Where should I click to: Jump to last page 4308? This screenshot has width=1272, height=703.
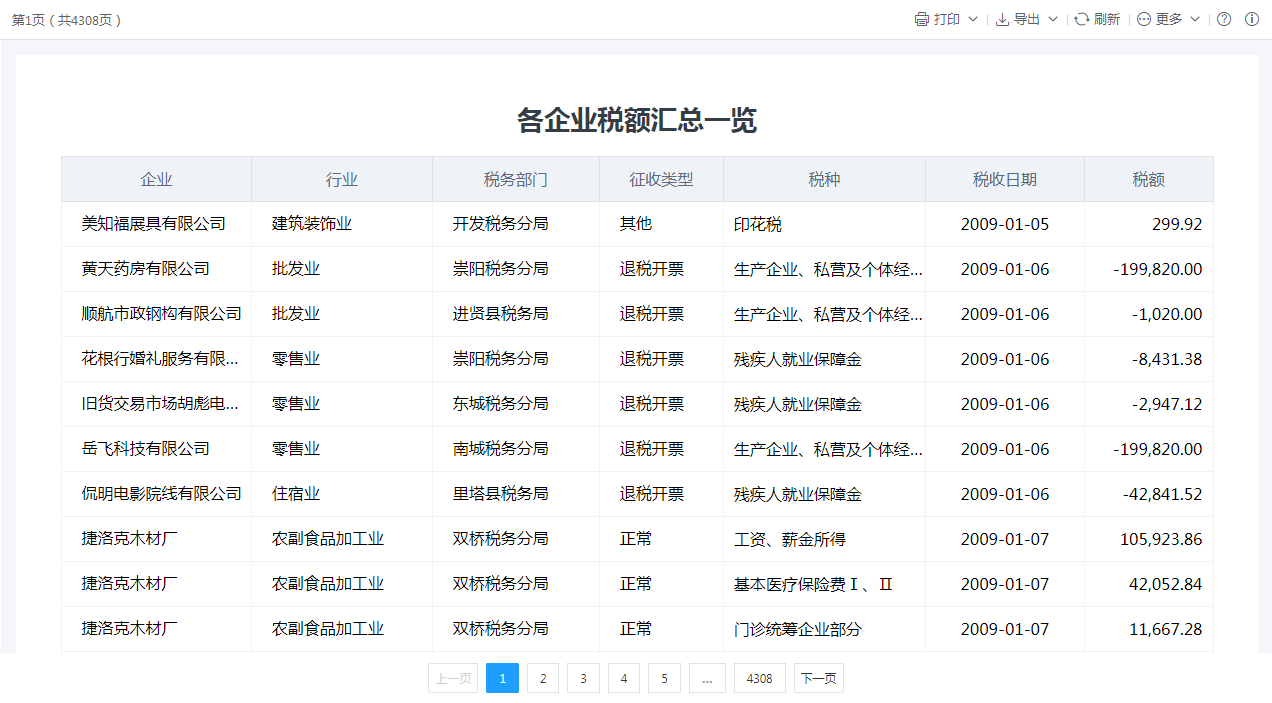pyautogui.click(x=759, y=678)
